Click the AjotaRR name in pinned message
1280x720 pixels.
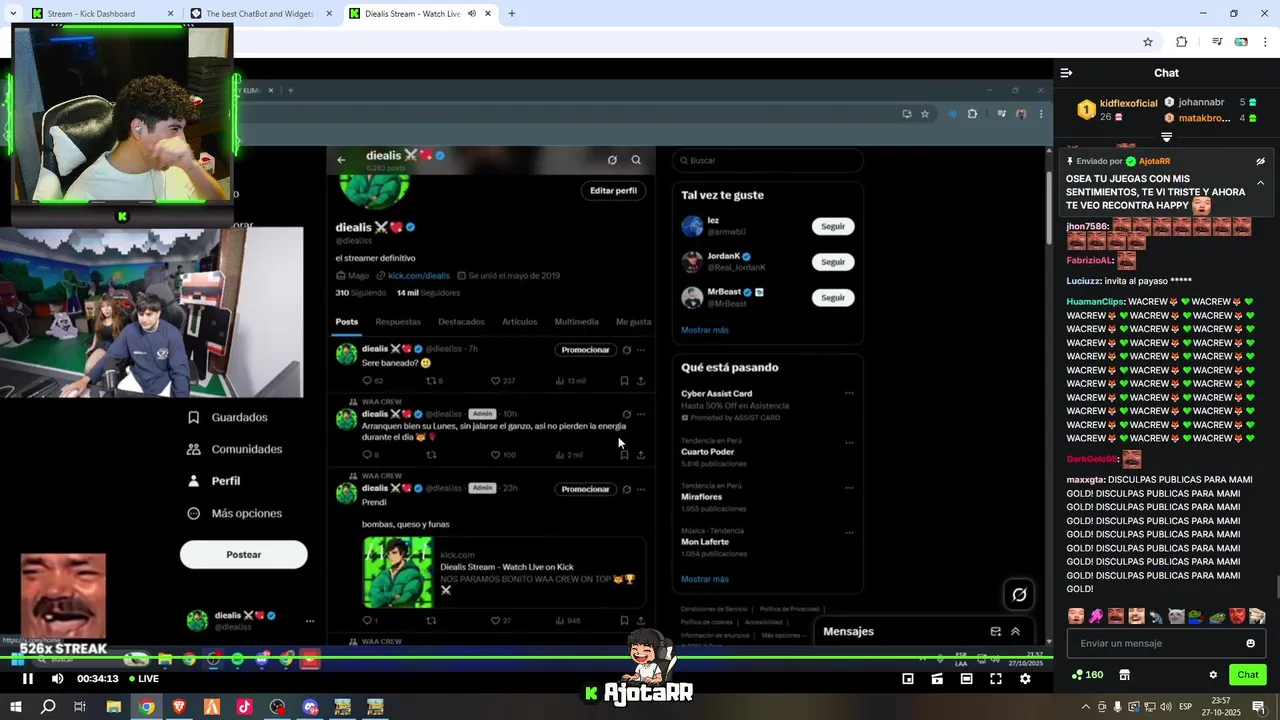[x=1154, y=161]
